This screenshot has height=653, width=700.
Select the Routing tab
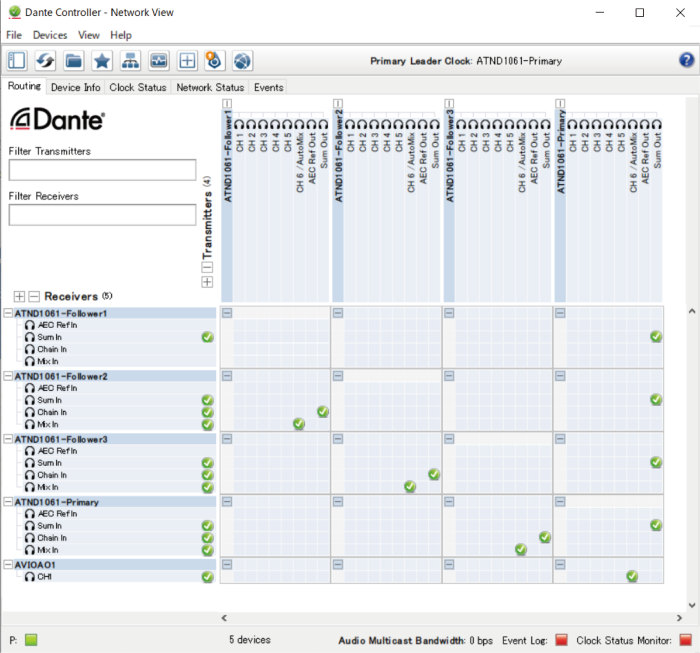coord(24,86)
